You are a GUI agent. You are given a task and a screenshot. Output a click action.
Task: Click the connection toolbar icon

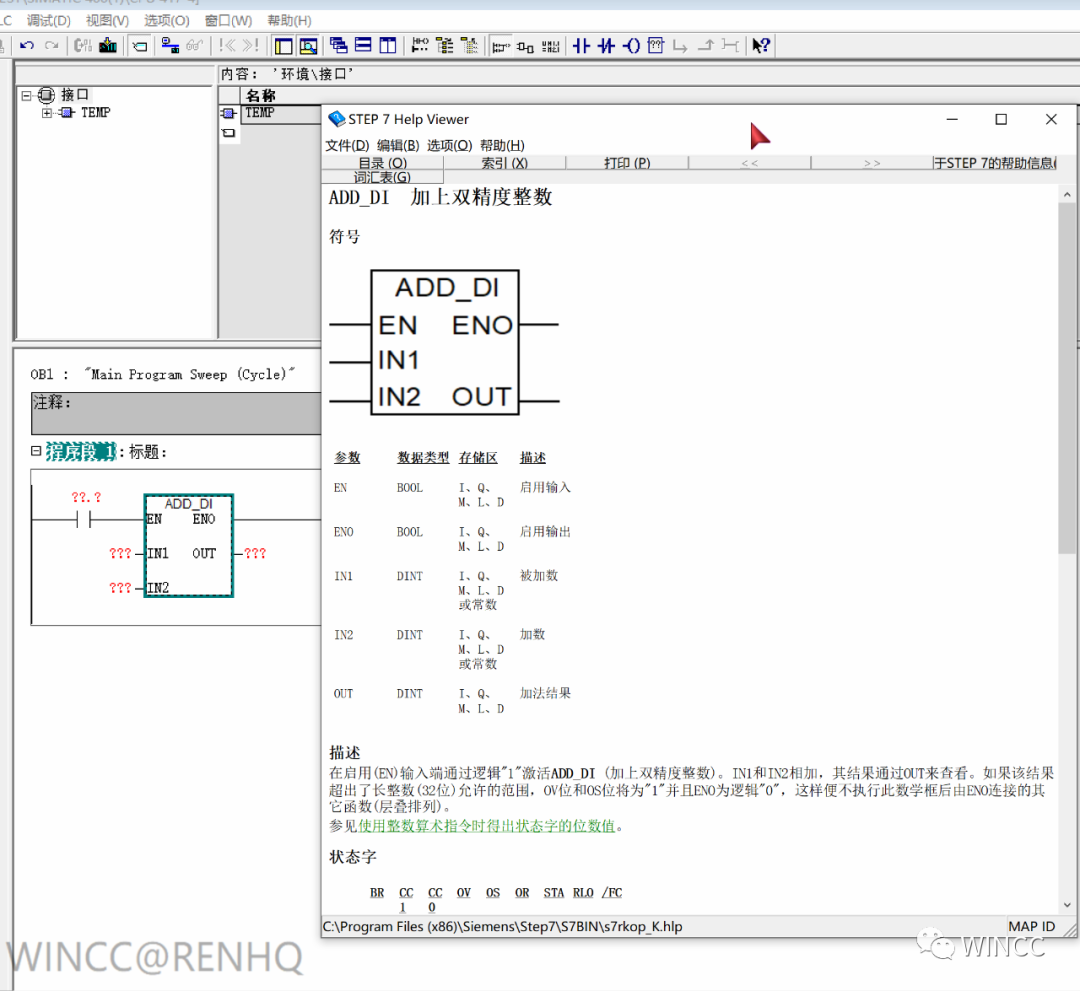pyautogui.click(x=730, y=45)
